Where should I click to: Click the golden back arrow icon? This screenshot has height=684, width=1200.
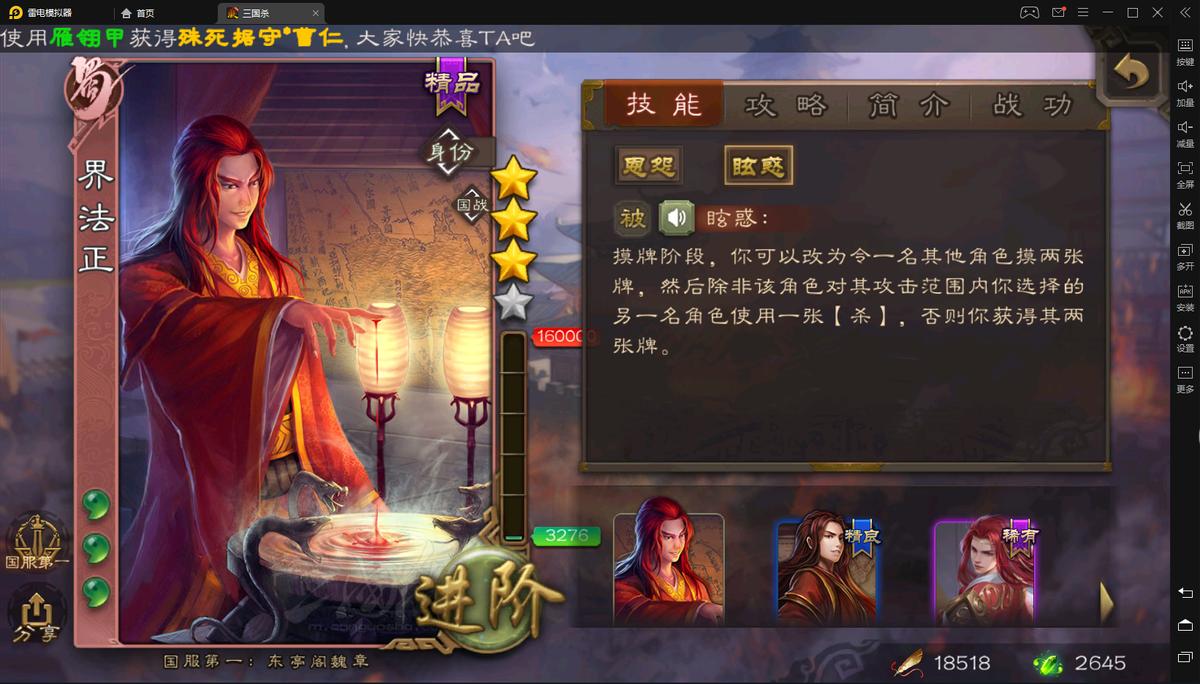click(1131, 74)
